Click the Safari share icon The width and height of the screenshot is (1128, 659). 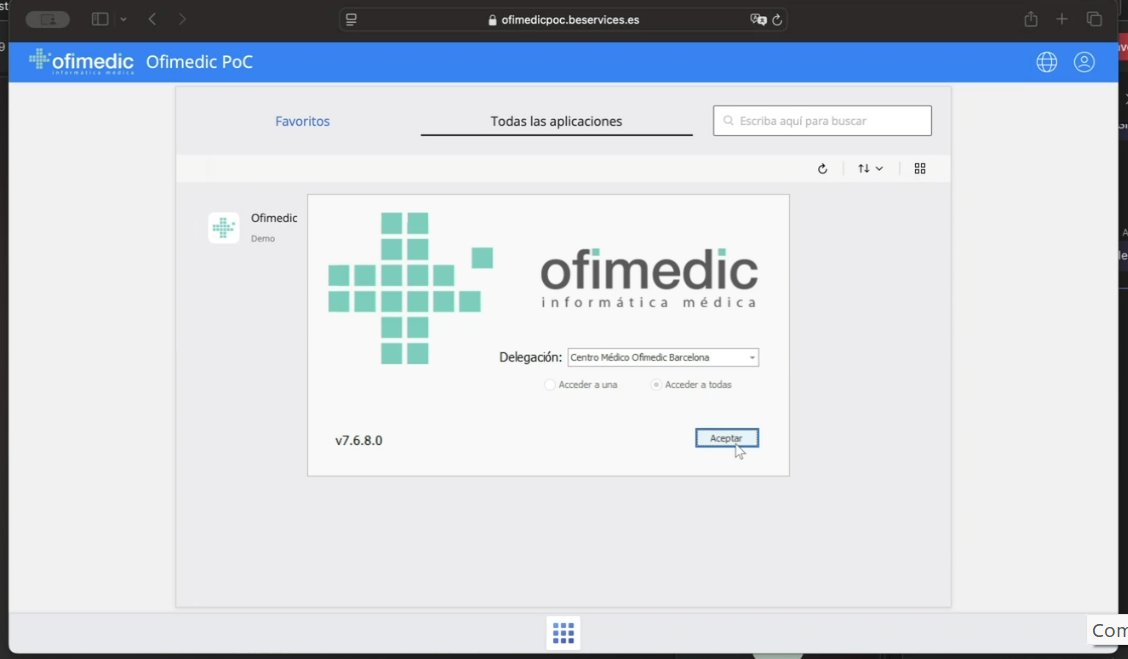tap(1031, 20)
